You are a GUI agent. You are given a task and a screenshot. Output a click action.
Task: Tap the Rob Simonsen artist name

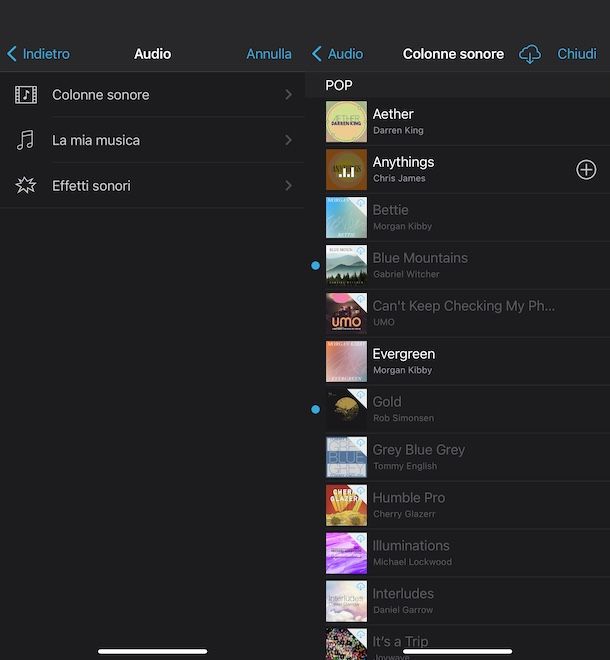pos(403,418)
